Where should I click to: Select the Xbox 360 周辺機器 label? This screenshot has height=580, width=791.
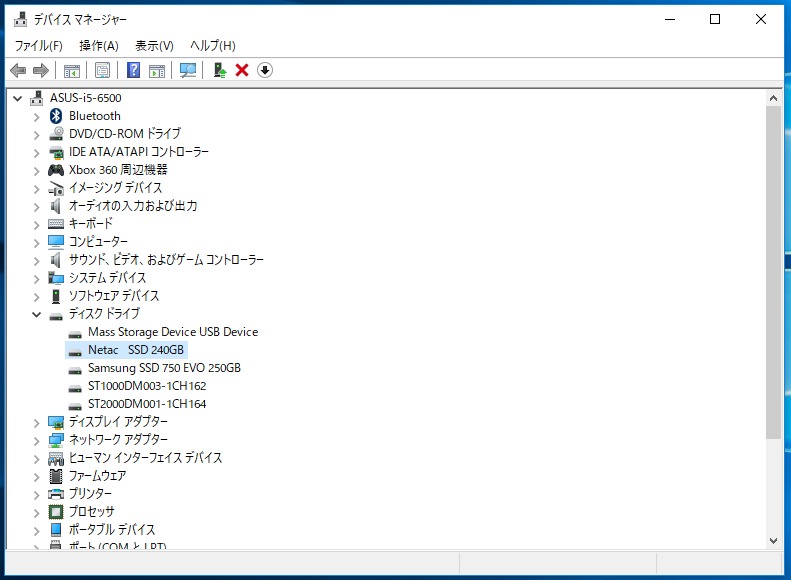coord(118,170)
